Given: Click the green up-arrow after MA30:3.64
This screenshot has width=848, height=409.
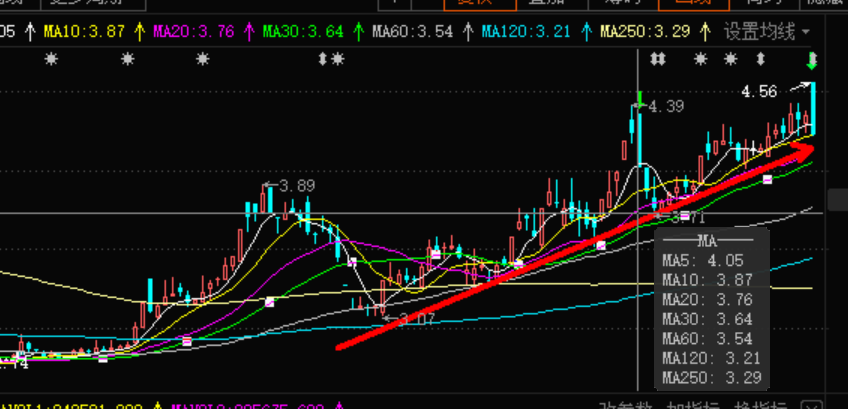Looking at the screenshot, I should 356,32.
